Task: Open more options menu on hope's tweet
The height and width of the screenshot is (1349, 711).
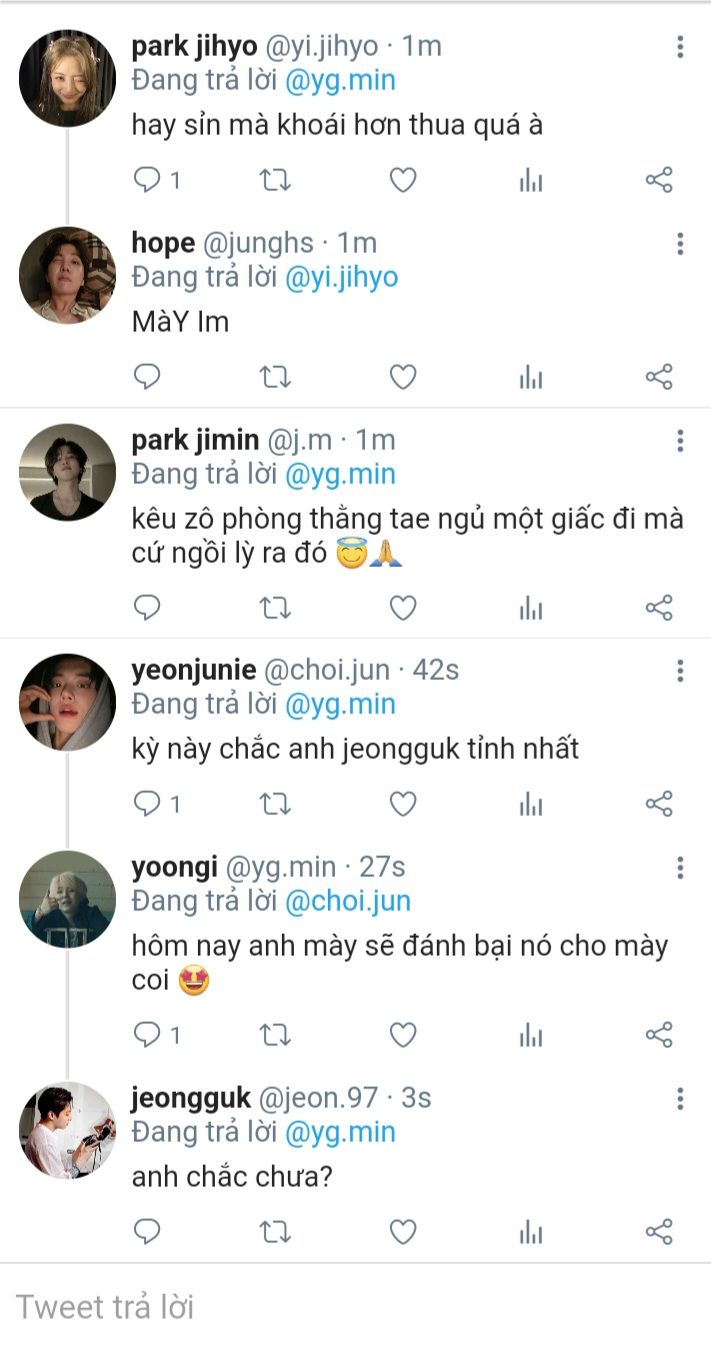Action: (680, 243)
